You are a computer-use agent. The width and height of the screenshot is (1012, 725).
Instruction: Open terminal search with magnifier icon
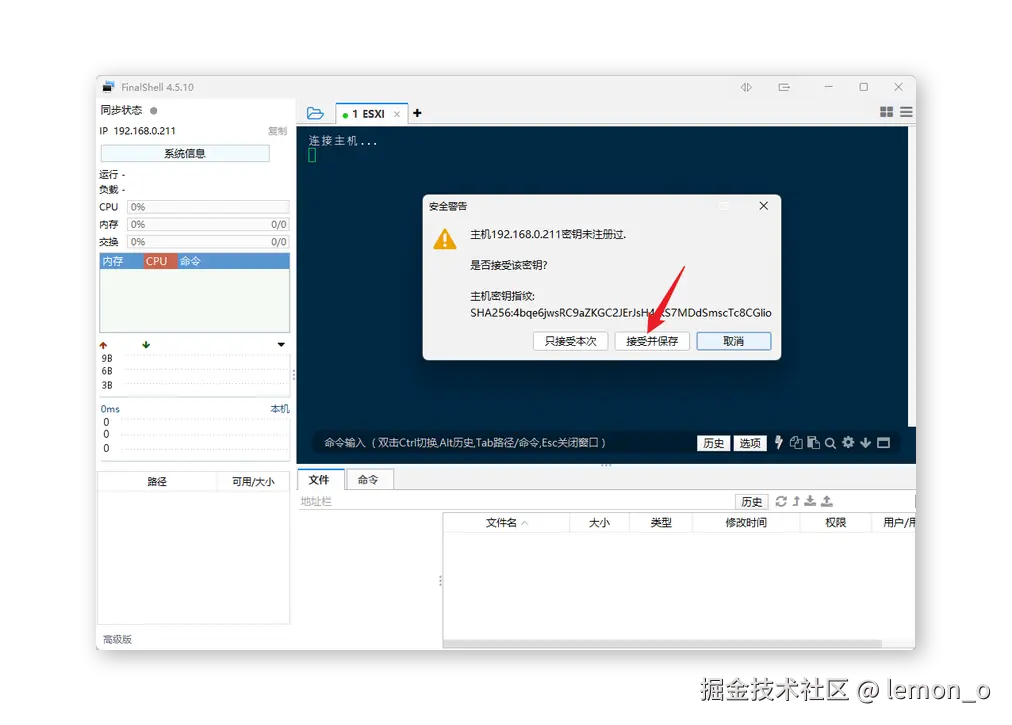[x=830, y=442]
